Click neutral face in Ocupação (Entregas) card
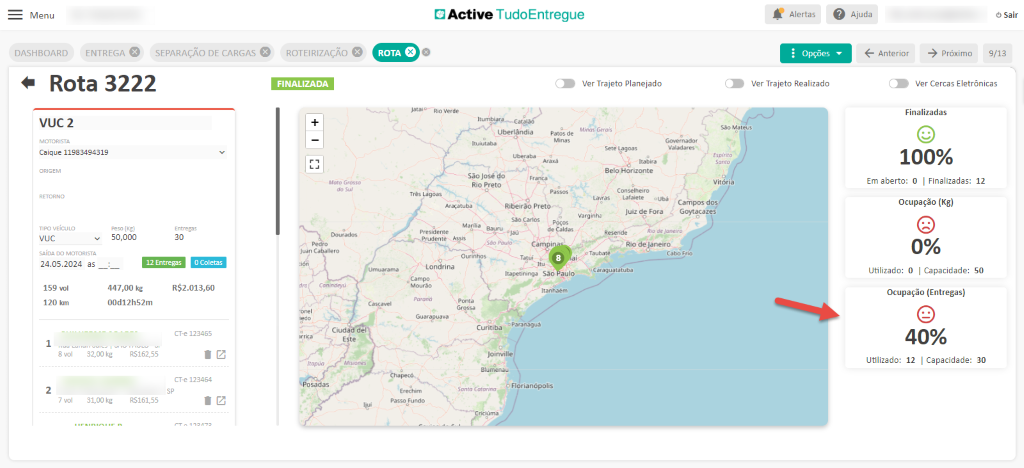 pos(926,314)
